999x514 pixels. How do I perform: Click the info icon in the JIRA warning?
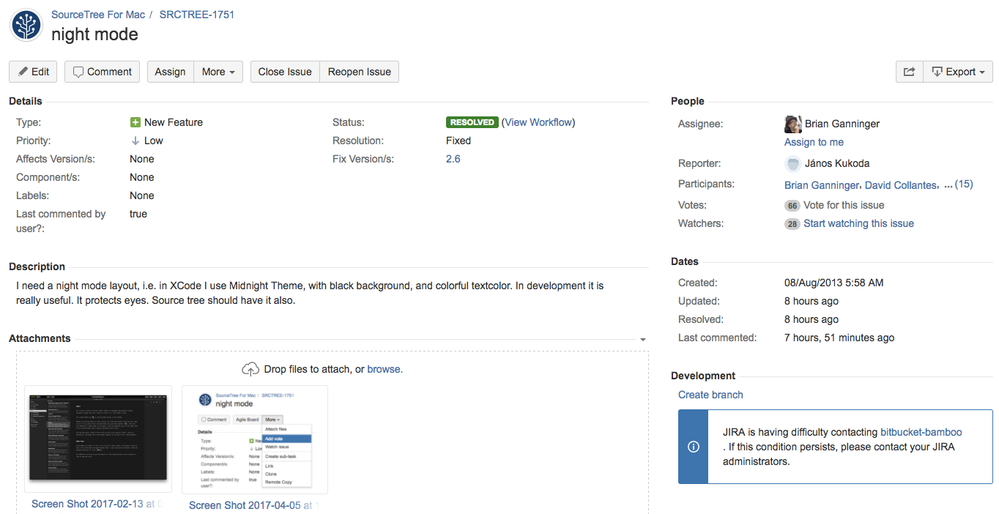tap(693, 446)
